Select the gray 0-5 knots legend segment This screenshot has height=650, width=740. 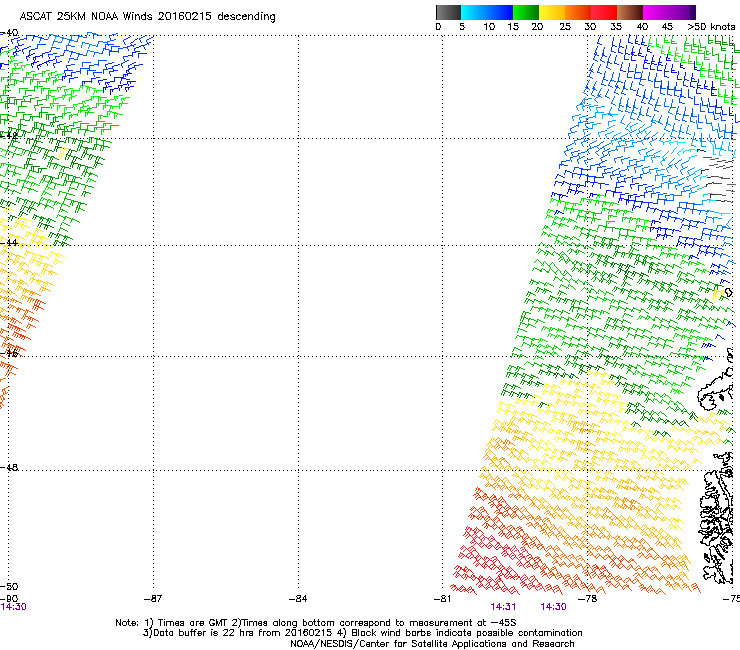448,12
